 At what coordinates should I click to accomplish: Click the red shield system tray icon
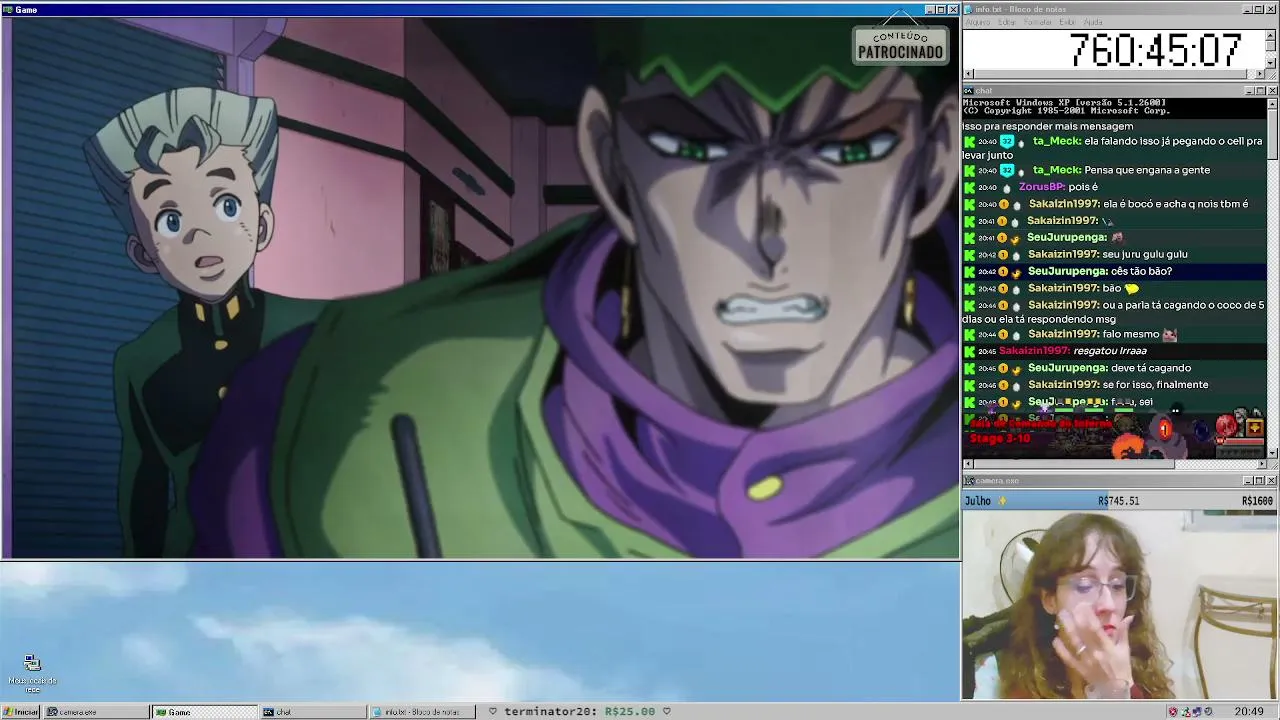pos(1173,712)
